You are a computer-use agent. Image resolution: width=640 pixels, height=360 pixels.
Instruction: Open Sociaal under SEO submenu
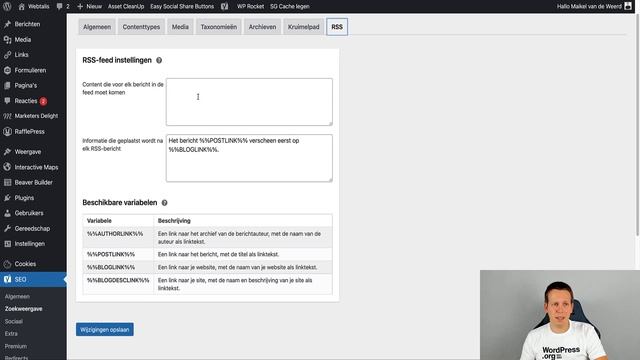click(x=14, y=322)
